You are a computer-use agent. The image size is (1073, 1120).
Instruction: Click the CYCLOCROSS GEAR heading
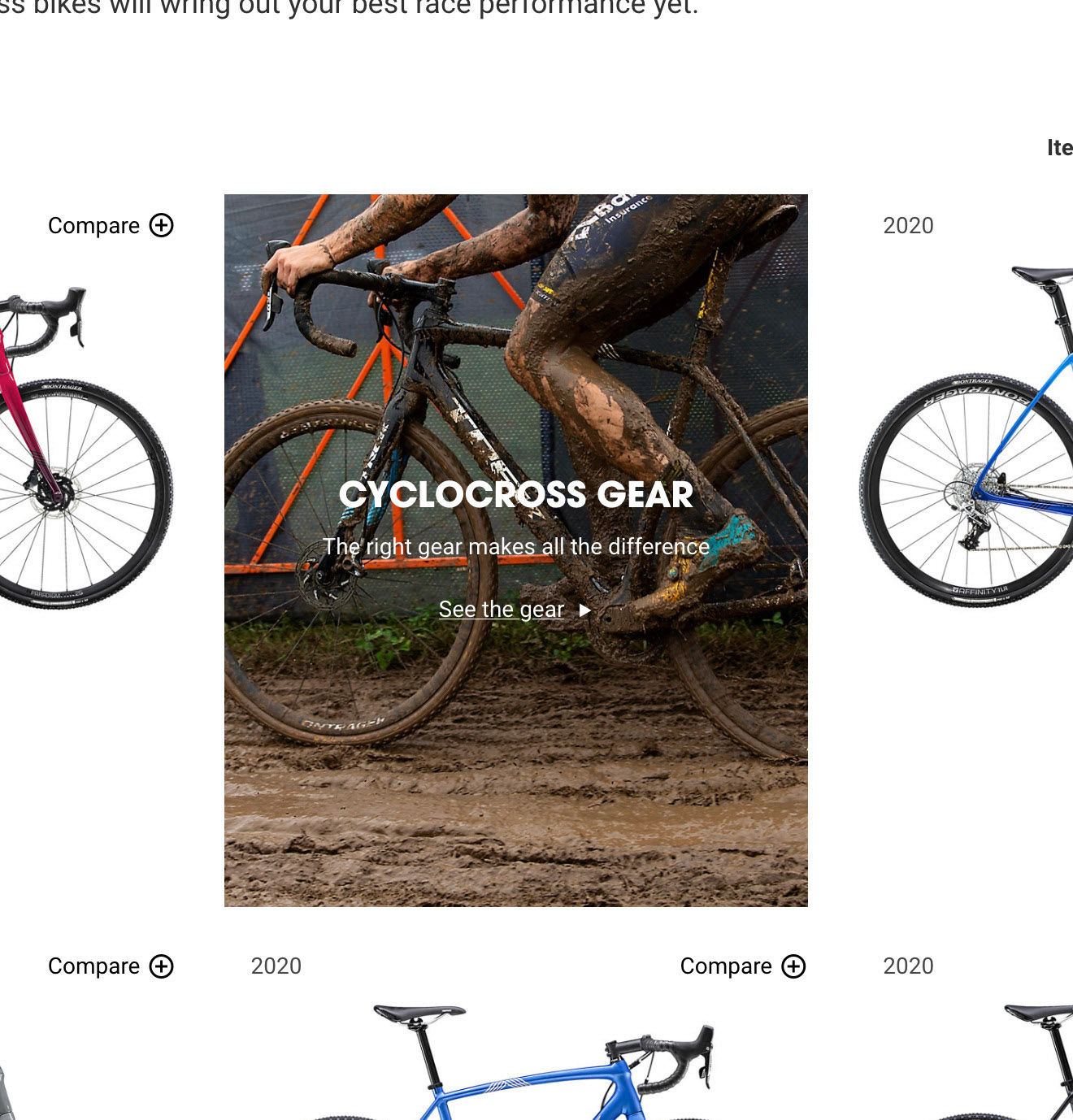coord(516,494)
